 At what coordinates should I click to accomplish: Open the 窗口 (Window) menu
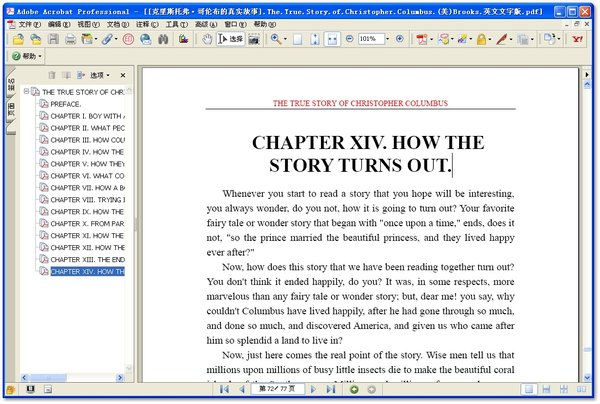[235, 24]
